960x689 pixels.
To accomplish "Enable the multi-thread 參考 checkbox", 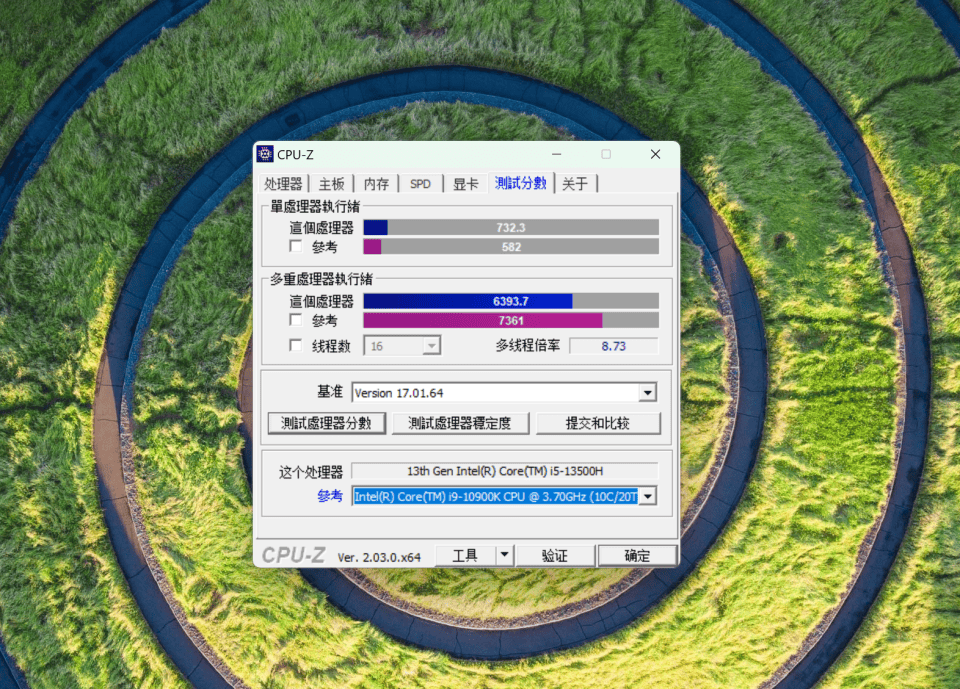I will coord(295,320).
